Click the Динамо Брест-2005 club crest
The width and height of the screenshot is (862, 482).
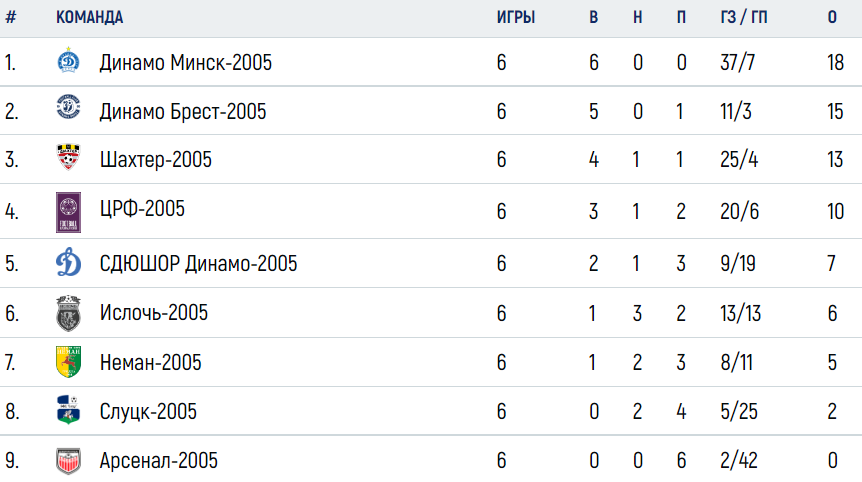point(68,107)
